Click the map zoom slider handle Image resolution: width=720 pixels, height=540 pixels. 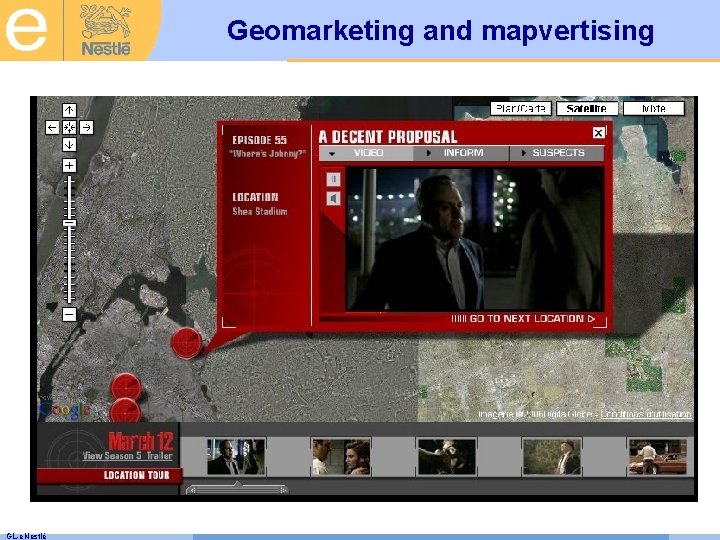point(69,223)
